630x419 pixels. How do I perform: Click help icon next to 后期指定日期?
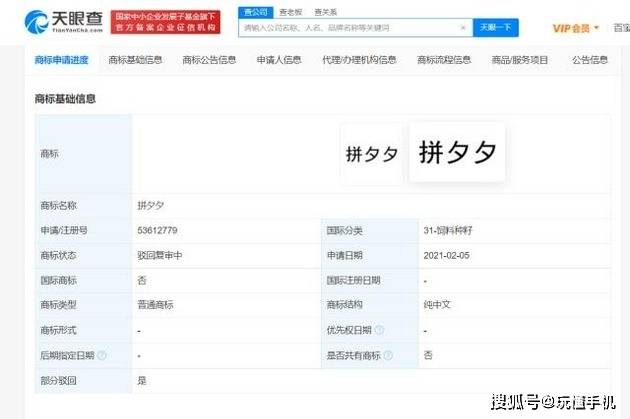[x=101, y=355]
